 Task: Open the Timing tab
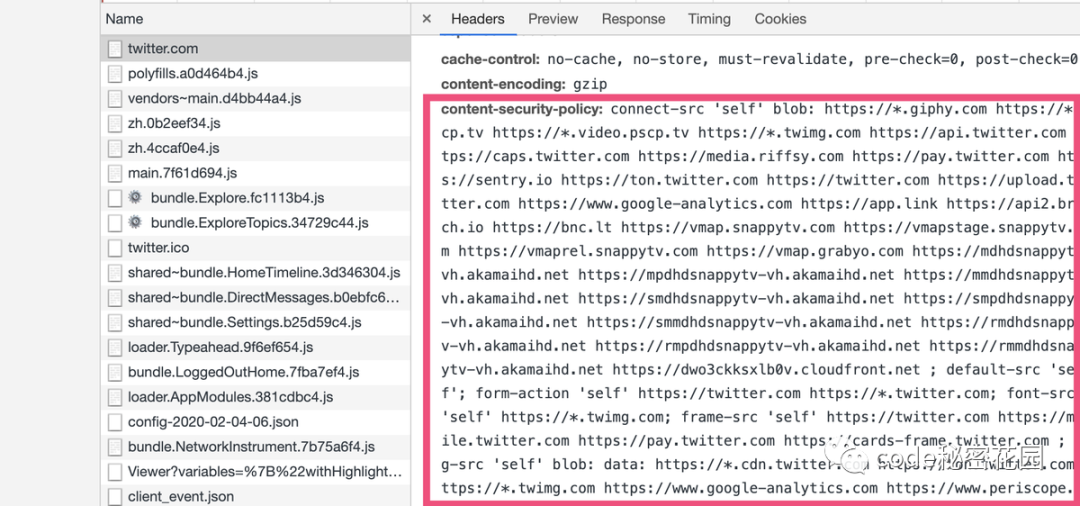click(709, 19)
